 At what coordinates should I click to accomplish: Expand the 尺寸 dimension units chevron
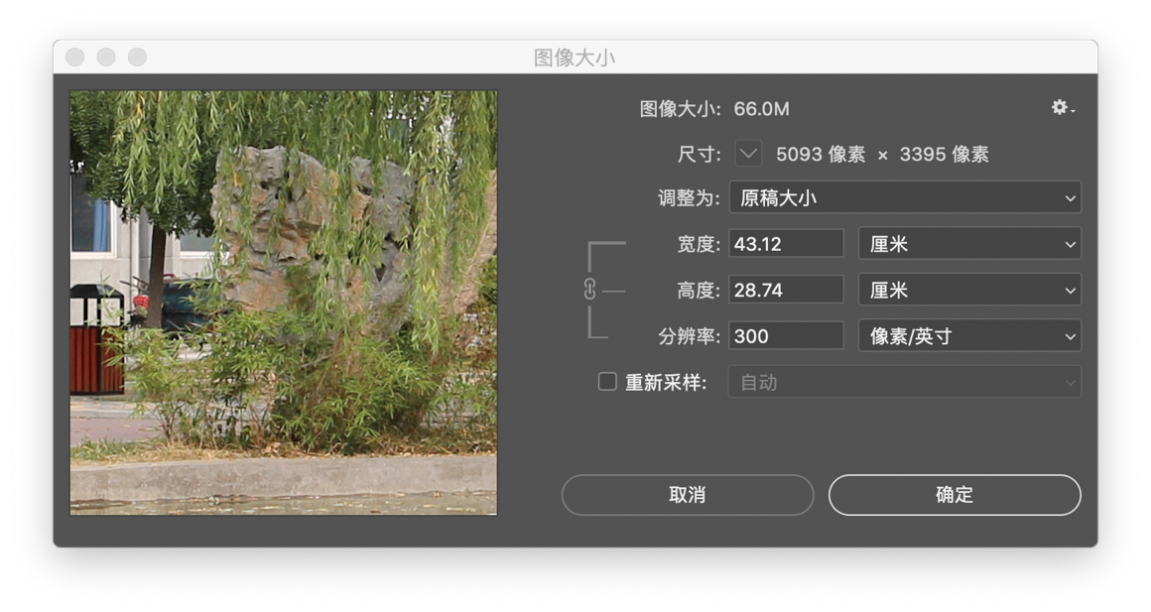tap(748, 154)
